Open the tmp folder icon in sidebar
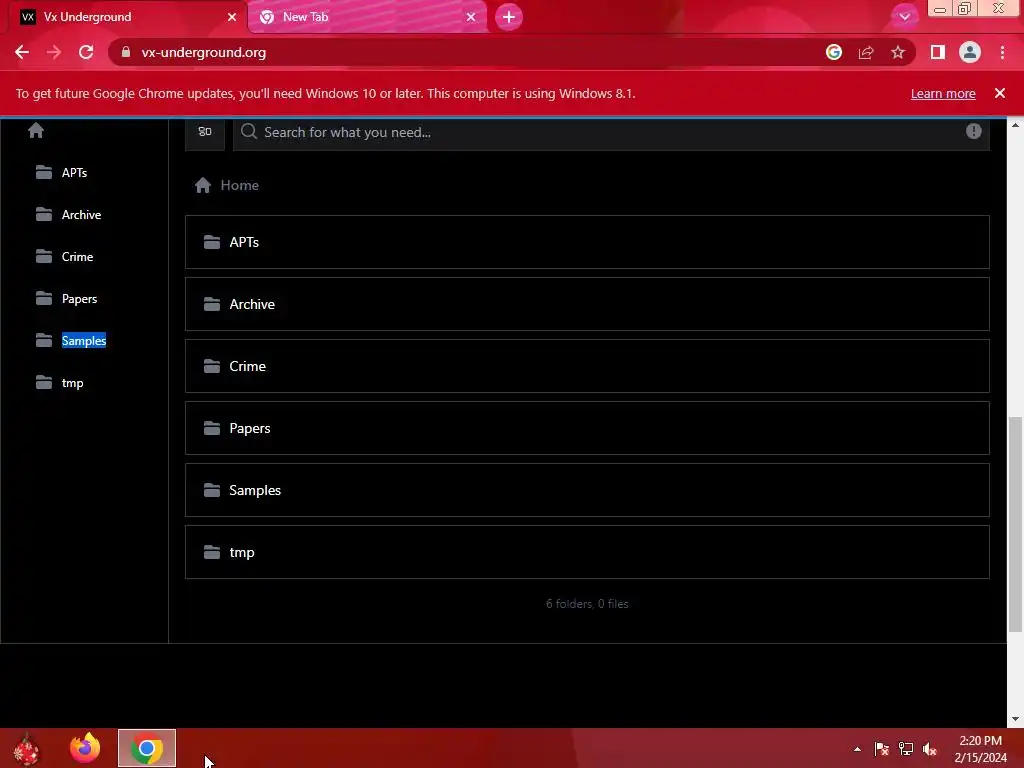This screenshot has height=768, width=1024. tap(44, 383)
